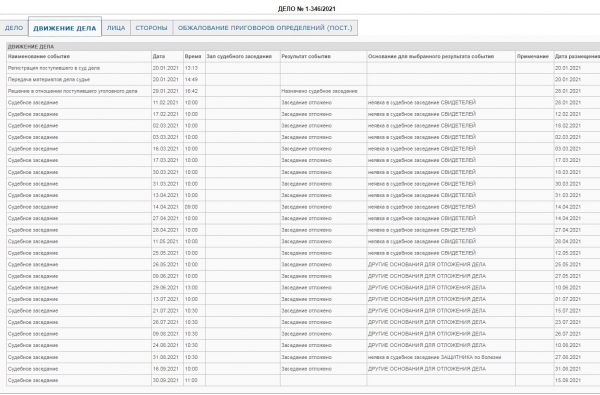
Task: Click the date cell 09.08.2021
Action: (x=166, y=334)
